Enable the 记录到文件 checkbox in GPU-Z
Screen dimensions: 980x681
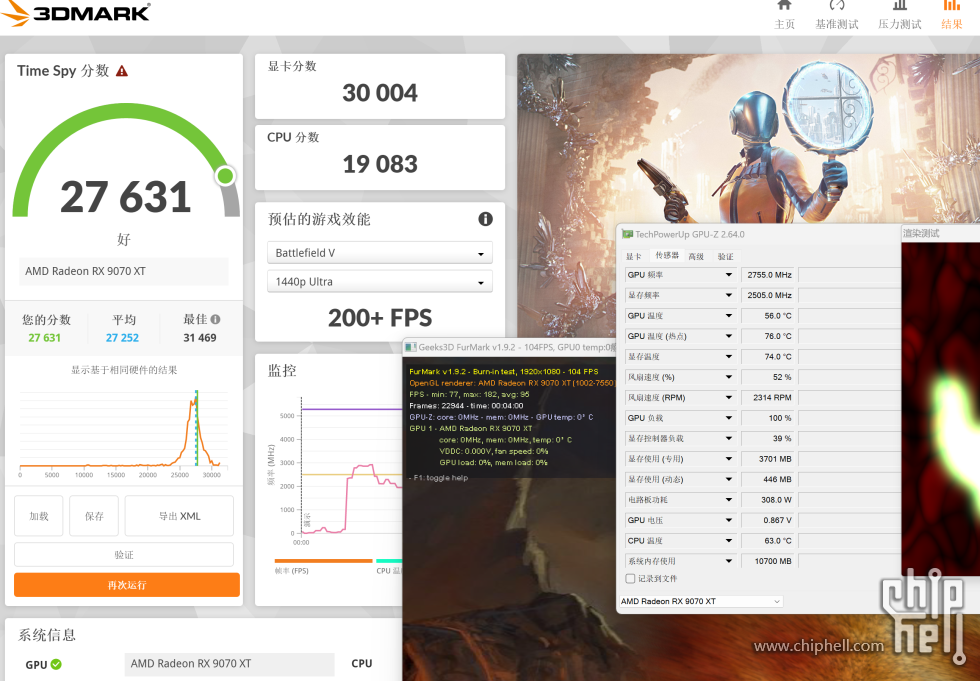pos(630,579)
